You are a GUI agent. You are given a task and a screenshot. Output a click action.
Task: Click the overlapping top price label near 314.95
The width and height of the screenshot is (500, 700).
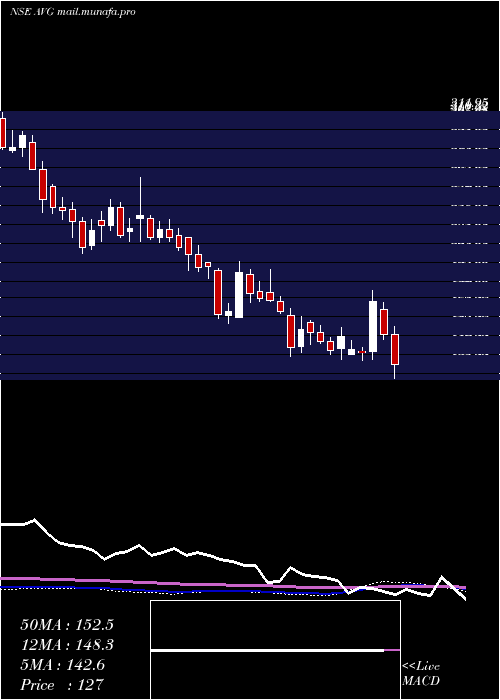[x=469, y=105]
